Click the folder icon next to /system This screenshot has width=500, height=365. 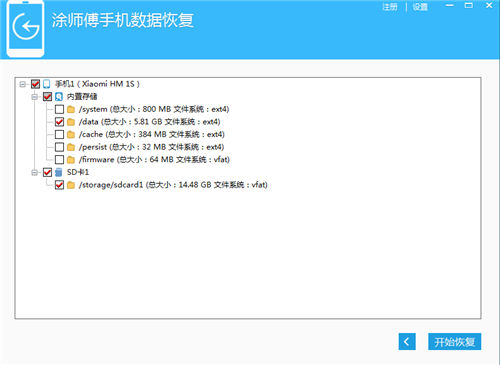(x=71, y=109)
